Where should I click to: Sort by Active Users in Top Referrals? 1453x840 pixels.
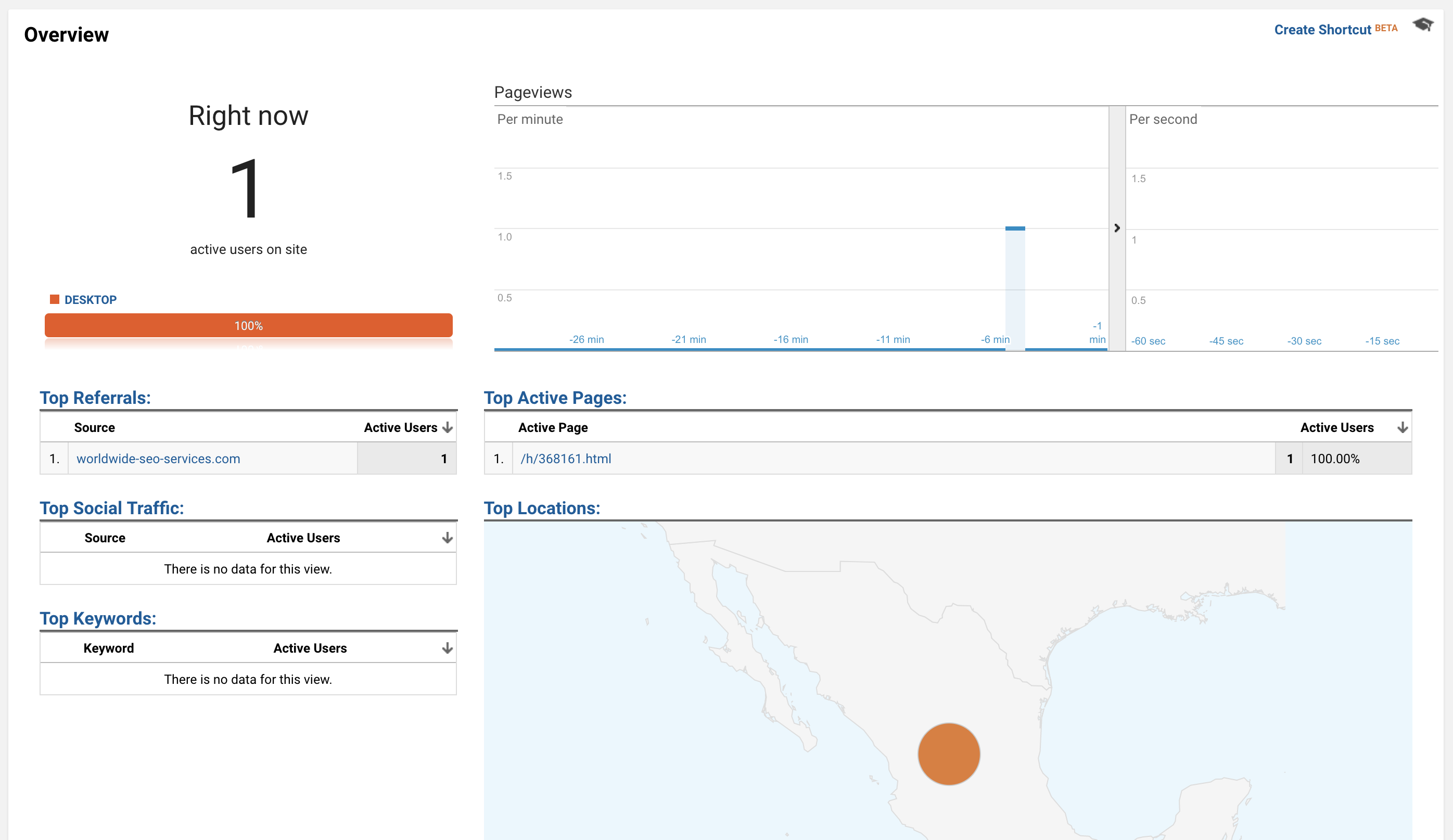[x=400, y=427]
